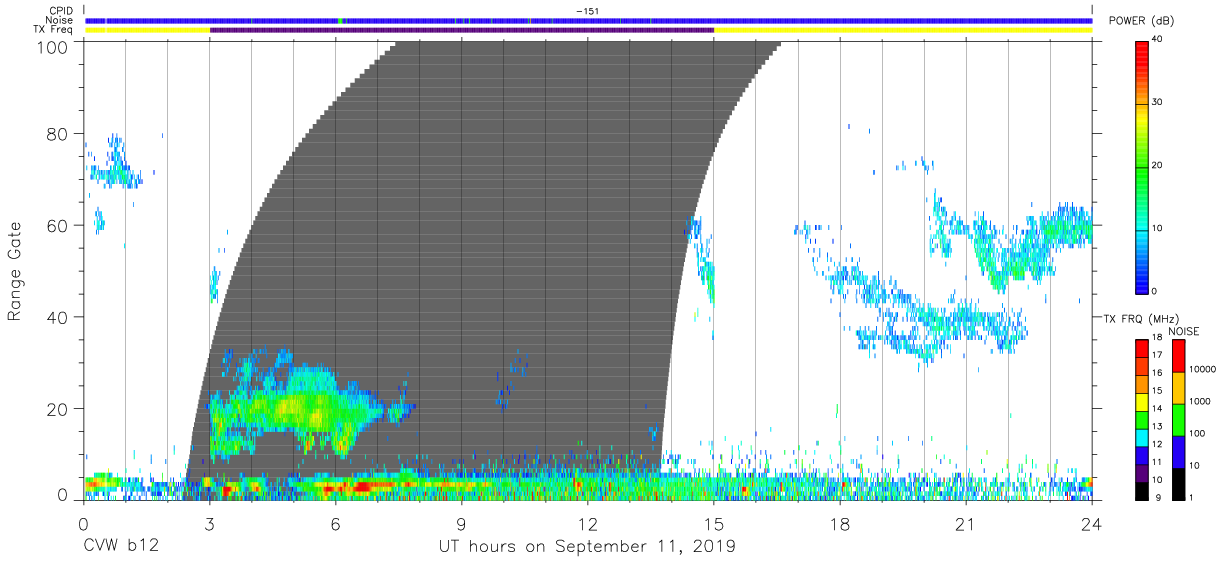Viewport: 1228px width, 567px height.
Task: Click the '60' range gate tick label
Action: point(58,226)
